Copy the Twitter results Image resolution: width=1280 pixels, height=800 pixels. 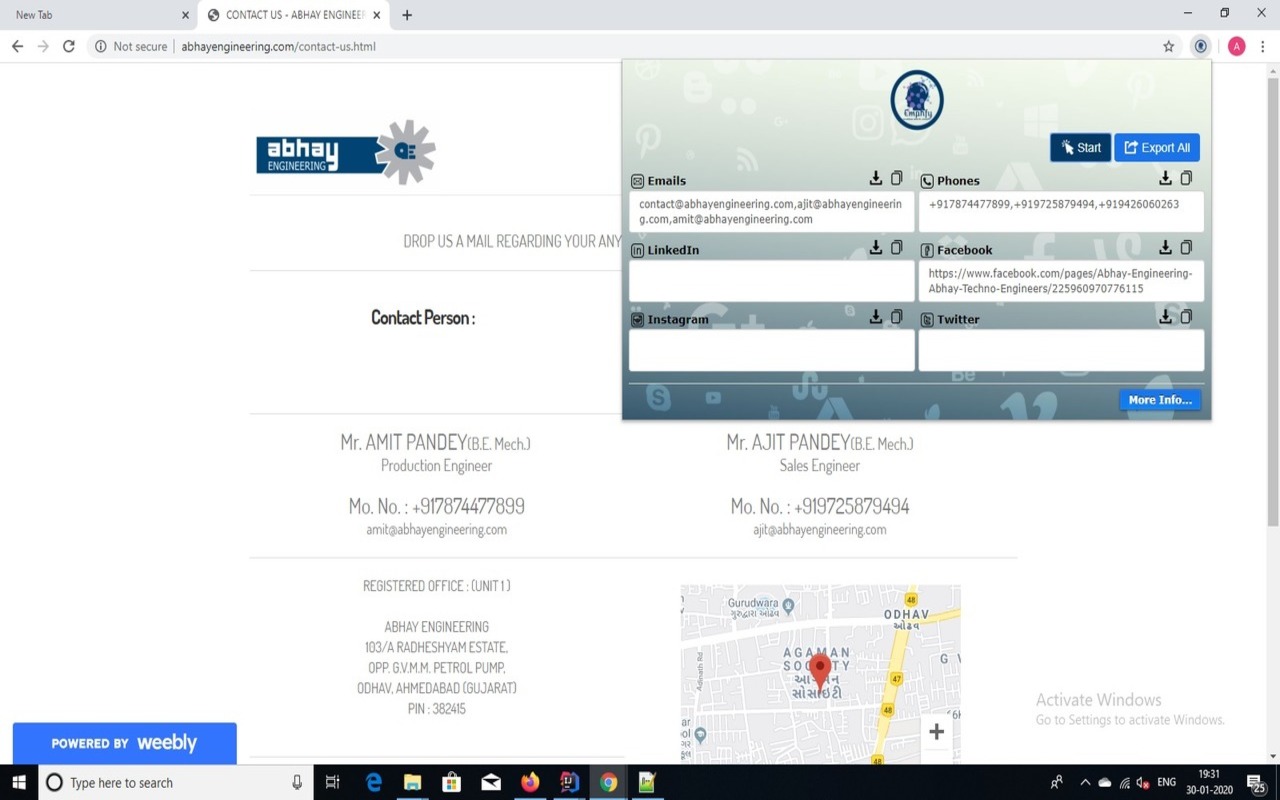pos(1186,317)
